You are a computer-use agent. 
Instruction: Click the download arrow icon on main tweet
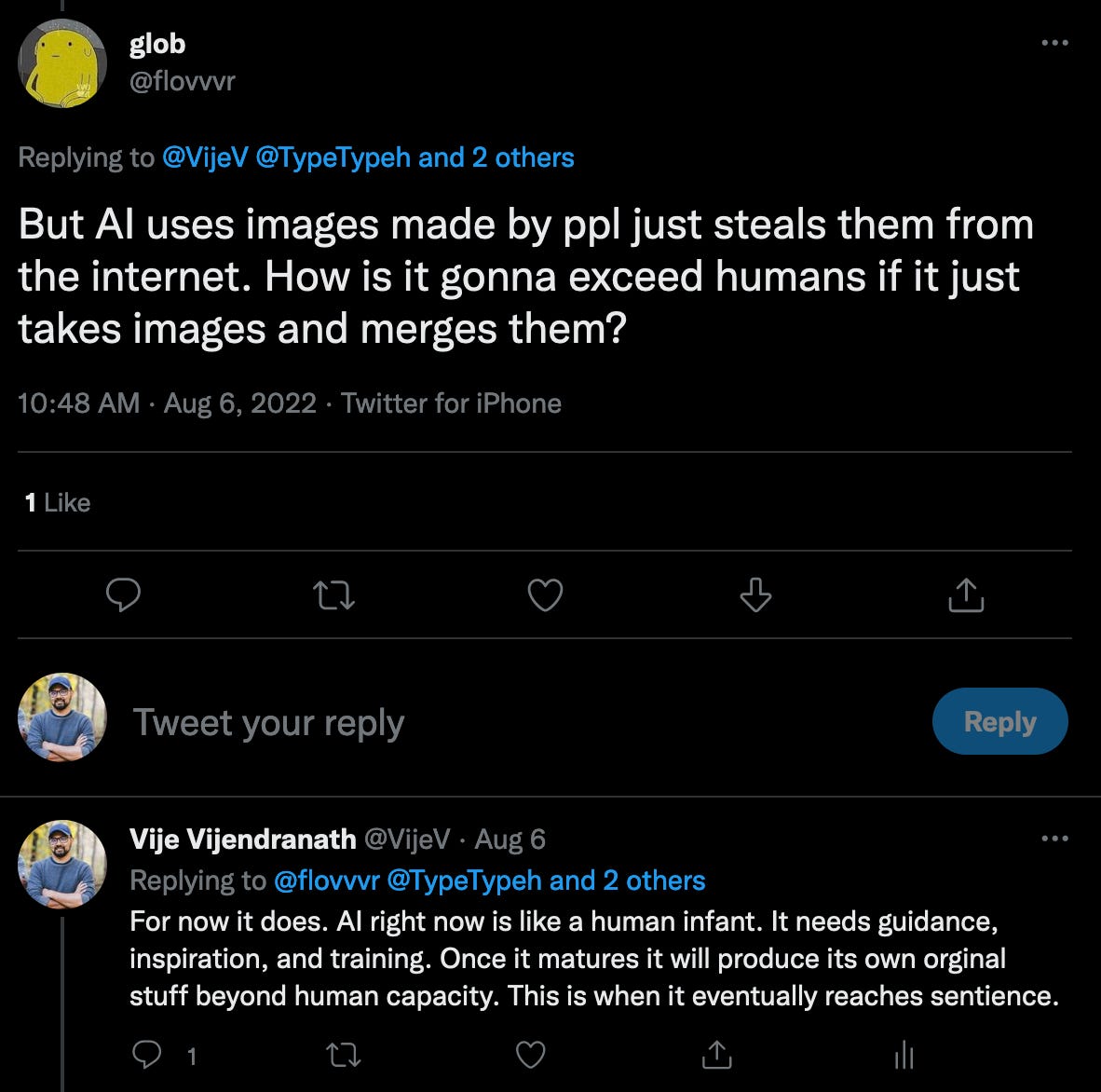755,594
